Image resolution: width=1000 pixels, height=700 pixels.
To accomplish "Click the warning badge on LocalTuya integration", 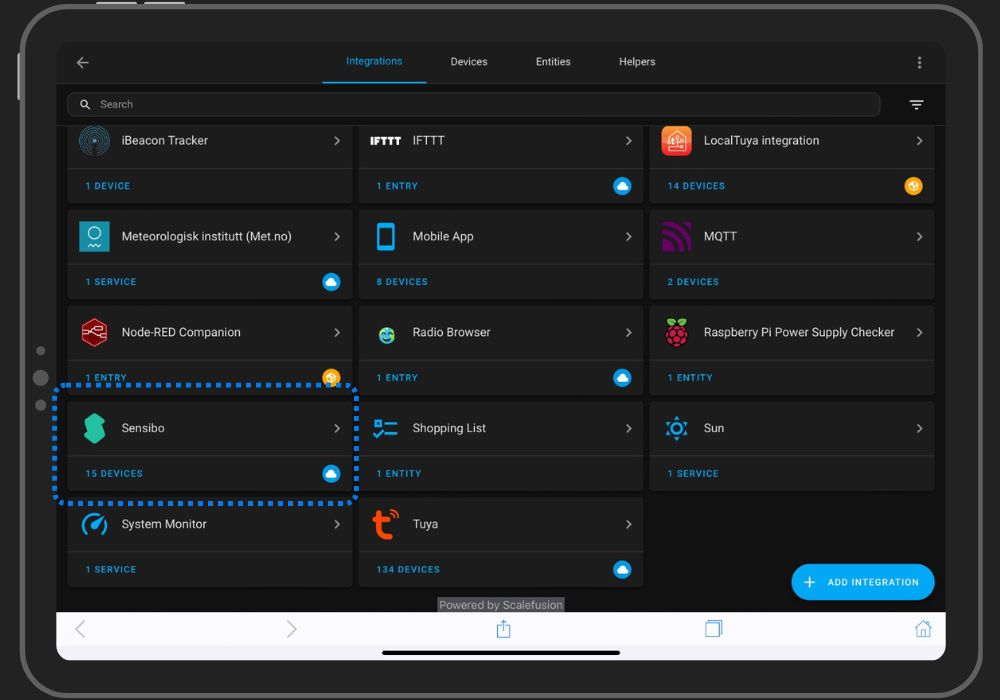I will (x=913, y=185).
